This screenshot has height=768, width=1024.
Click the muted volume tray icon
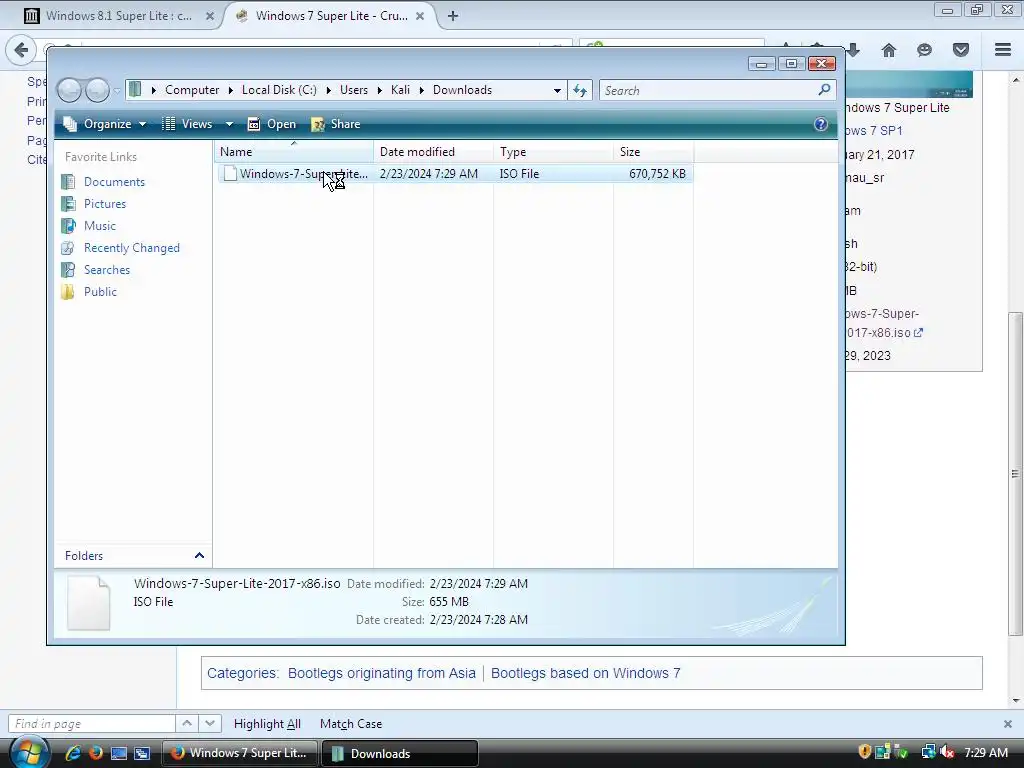pos(946,752)
